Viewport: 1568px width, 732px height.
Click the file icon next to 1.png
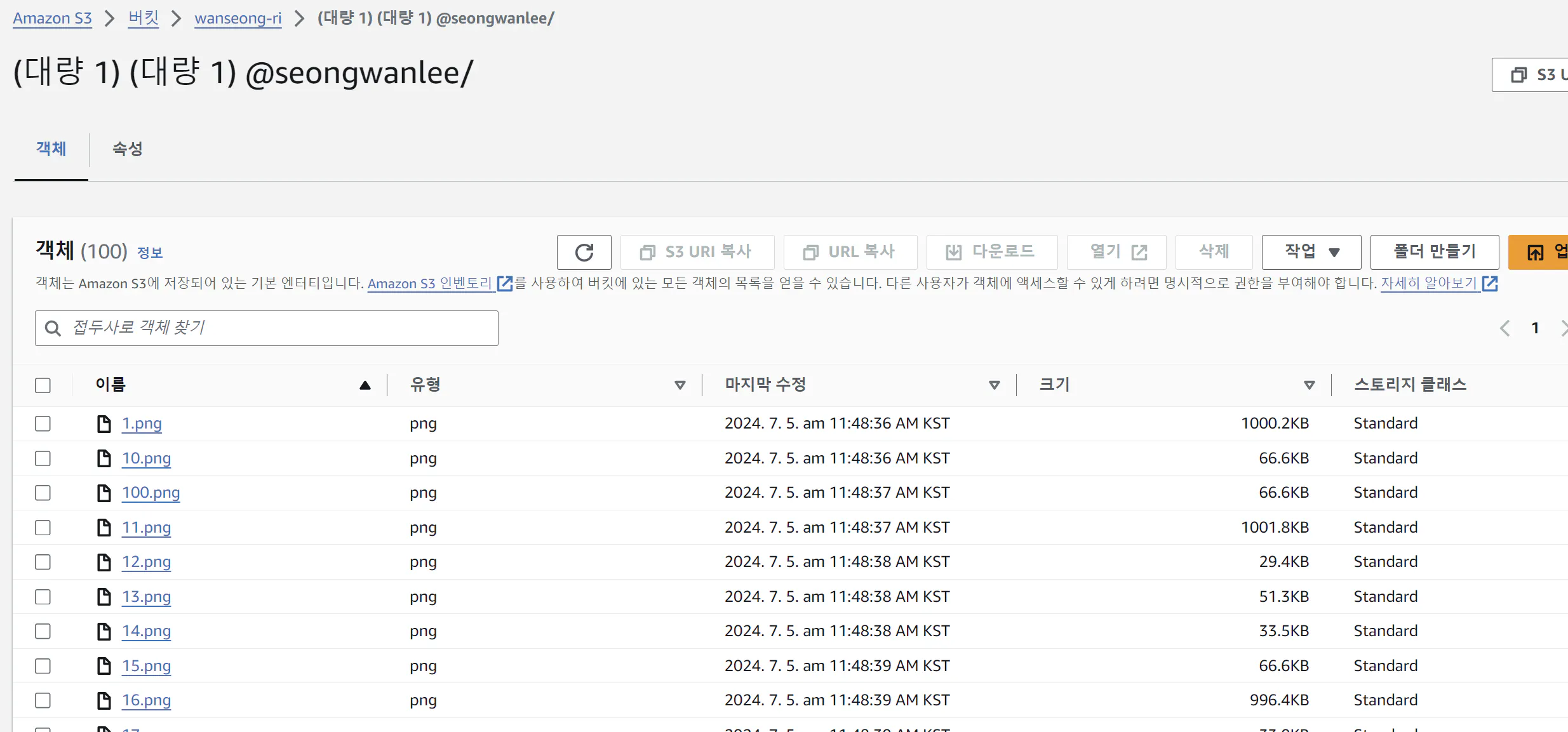104,424
